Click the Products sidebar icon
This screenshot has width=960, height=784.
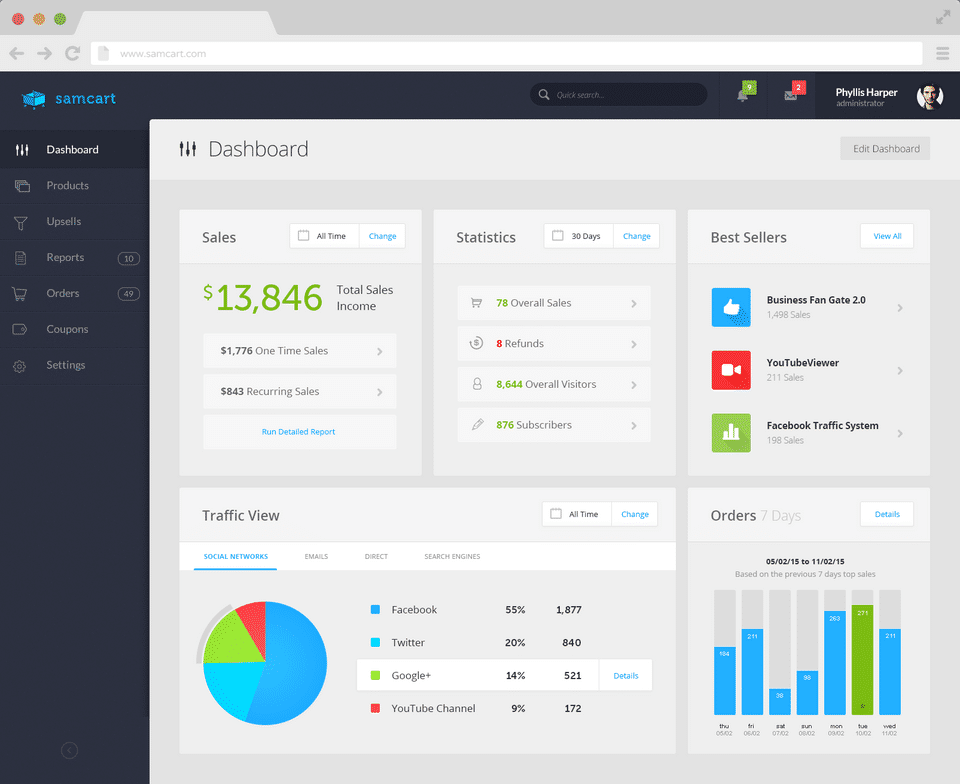pos(22,185)
